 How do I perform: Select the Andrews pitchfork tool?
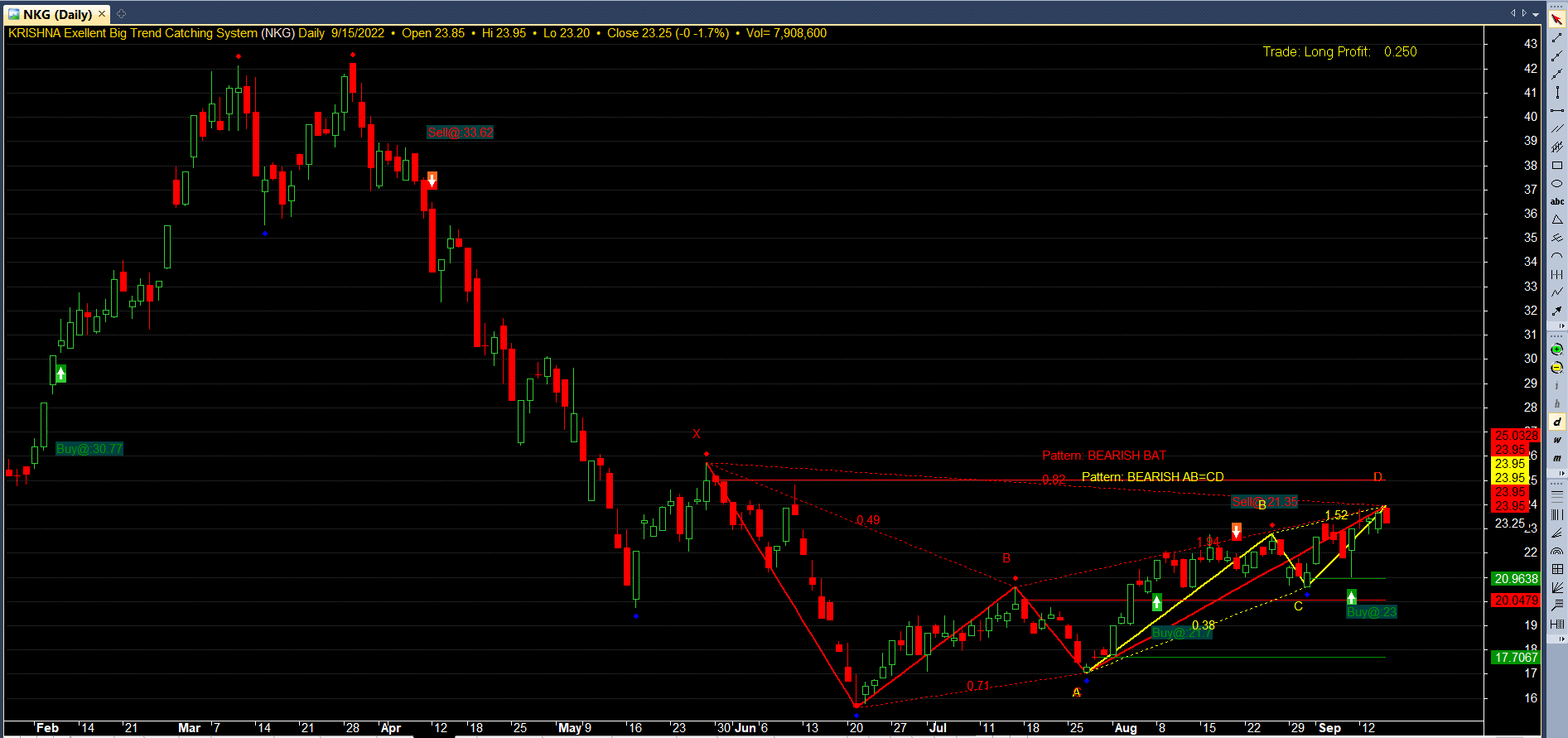(x=1557, y=238)
